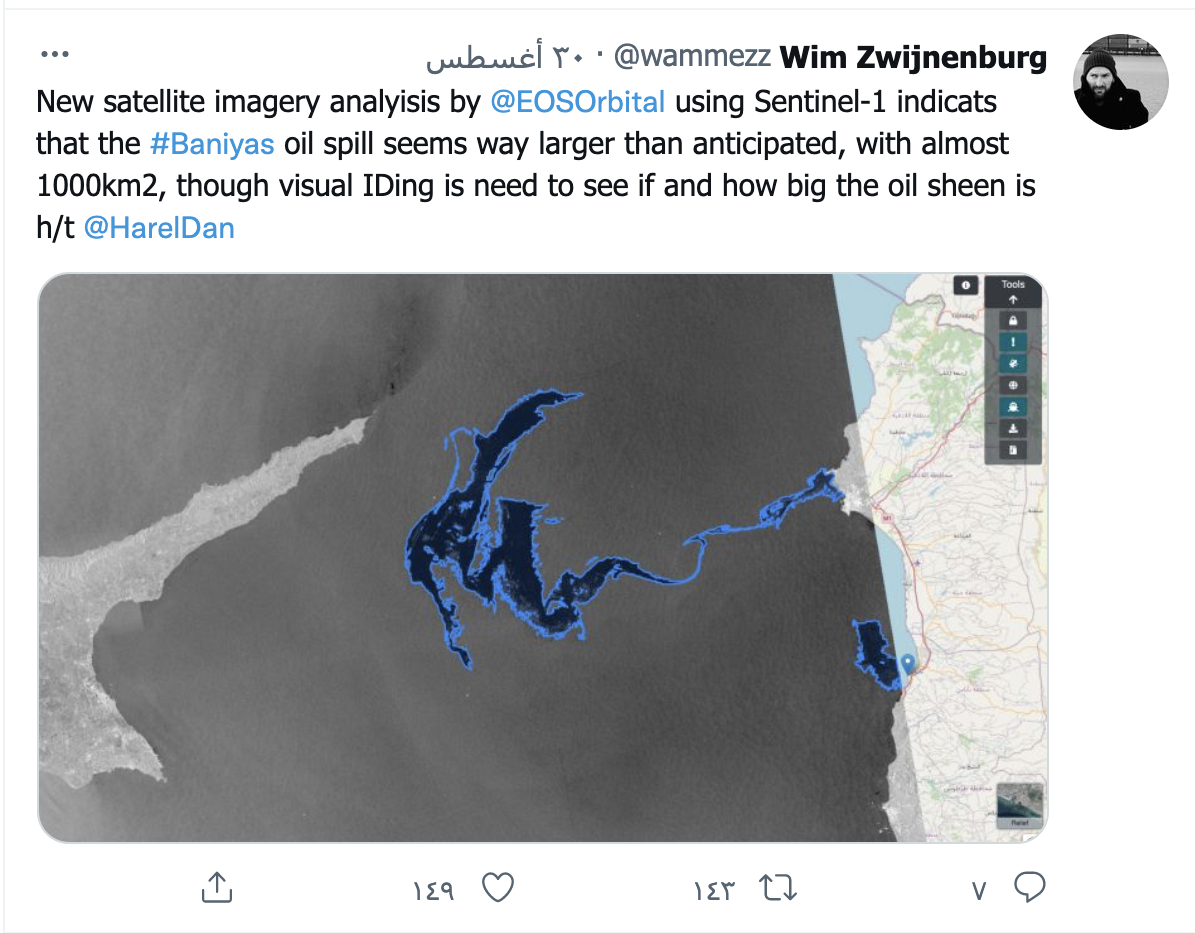Viewport: 1195px width, 933px height.
Task: Share the tweet with the upload icon
Action: tap(217, 888)
